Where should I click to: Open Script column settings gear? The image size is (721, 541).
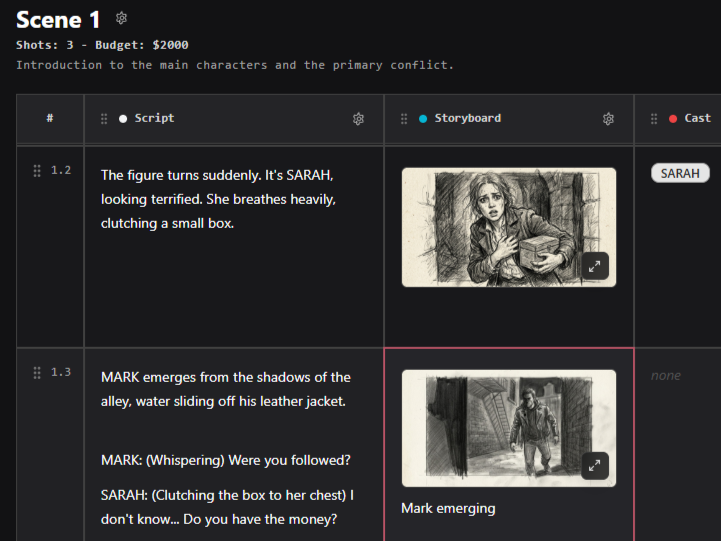click(358, 119)
